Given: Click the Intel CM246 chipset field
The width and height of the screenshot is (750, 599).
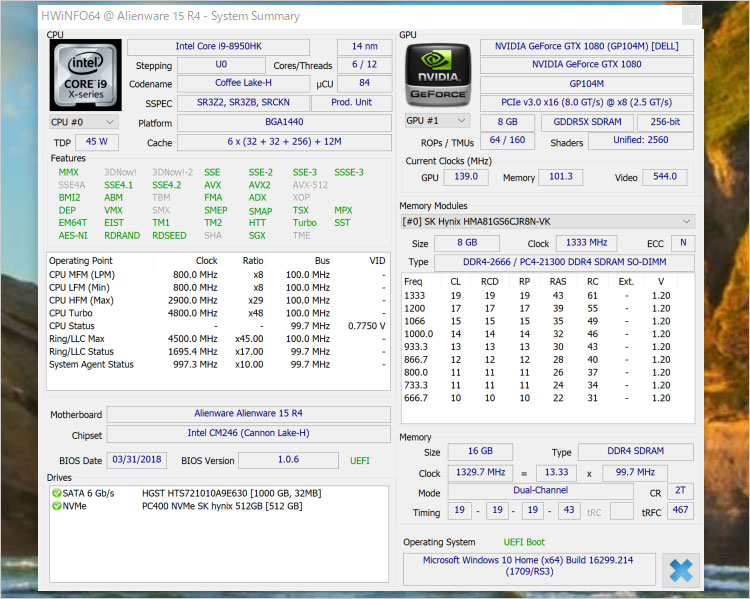Looking at the screenshot, I should point(248,433).
